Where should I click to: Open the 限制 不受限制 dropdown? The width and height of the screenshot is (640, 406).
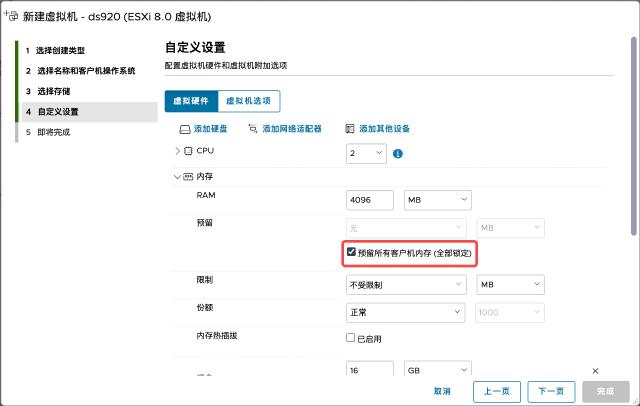[407, 285]
